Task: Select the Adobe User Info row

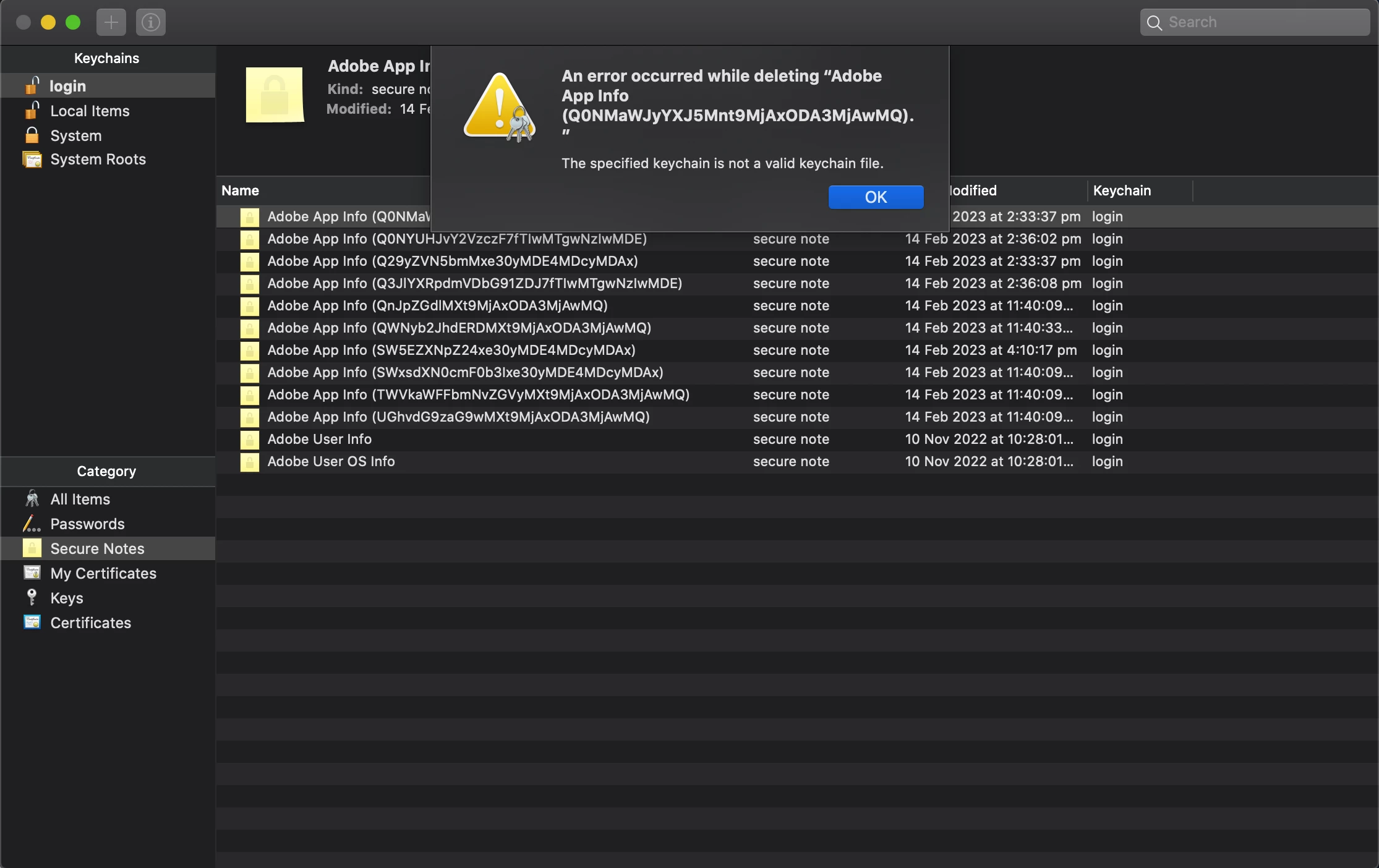Action: pos(319,440)
